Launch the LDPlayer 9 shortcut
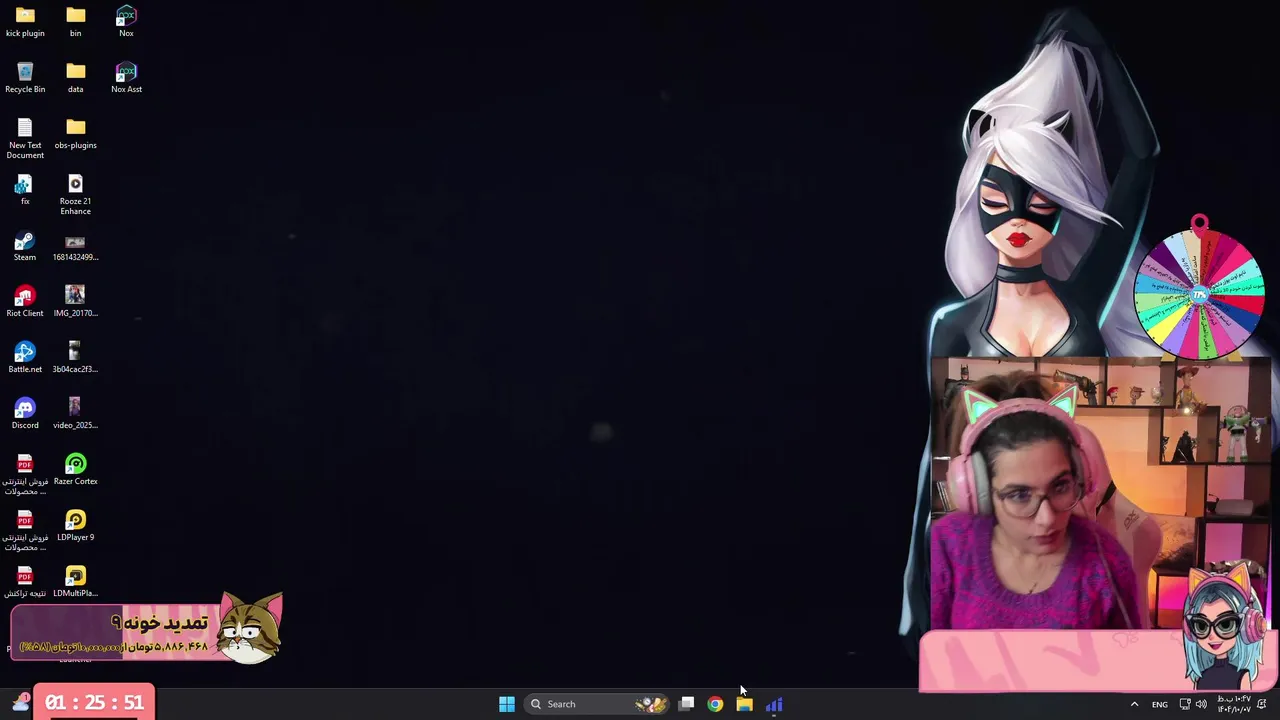Viewport: 1280px width, 720px height. pyautogui.click(x=75, y=526)
